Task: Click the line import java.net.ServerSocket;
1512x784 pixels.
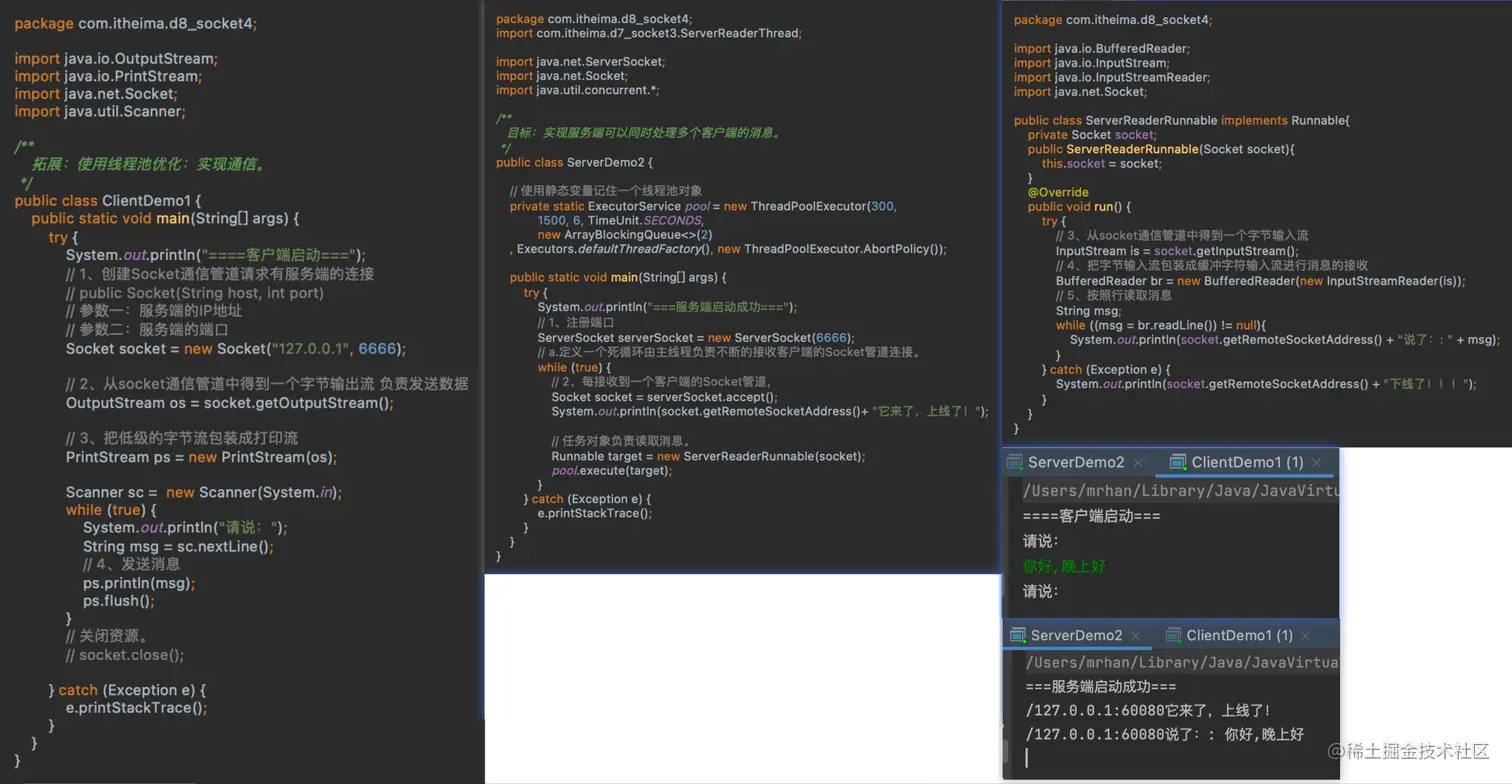Action: [x=580, y=61]
